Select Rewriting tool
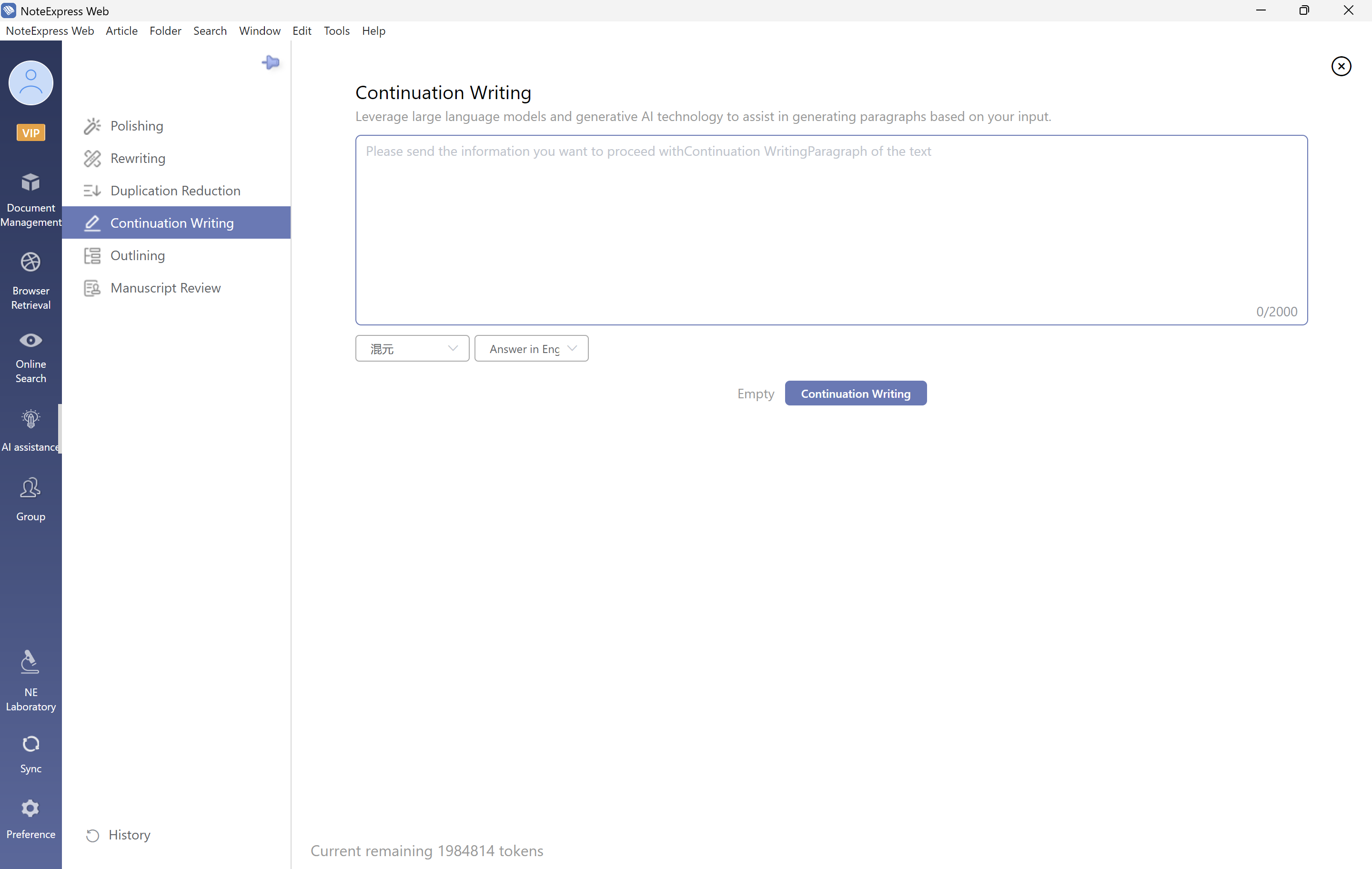This screenshot has height=869, width=1372. point(177,159)
